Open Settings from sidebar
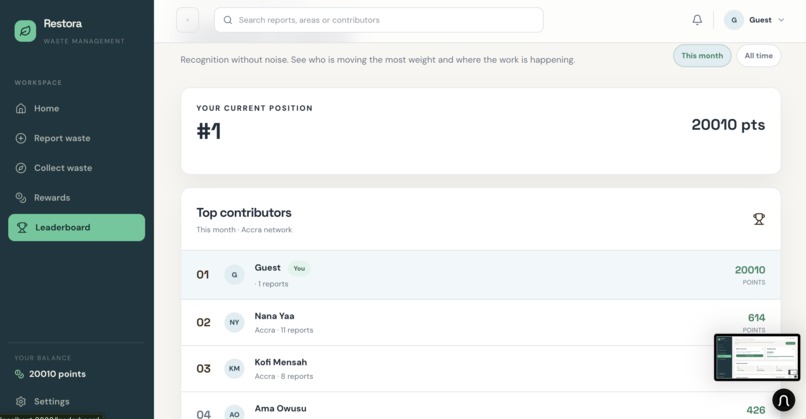 [x=77, y=402]
